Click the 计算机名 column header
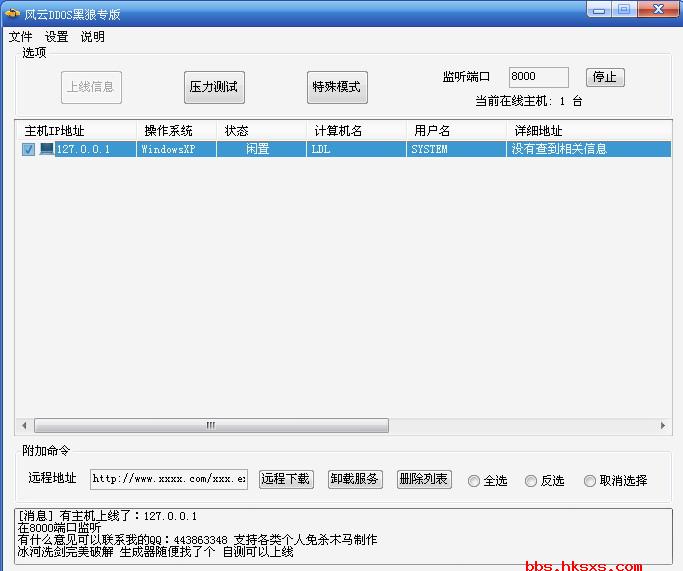Image resolution: width=683 pixels, height=571 pixels. [356, 131]
